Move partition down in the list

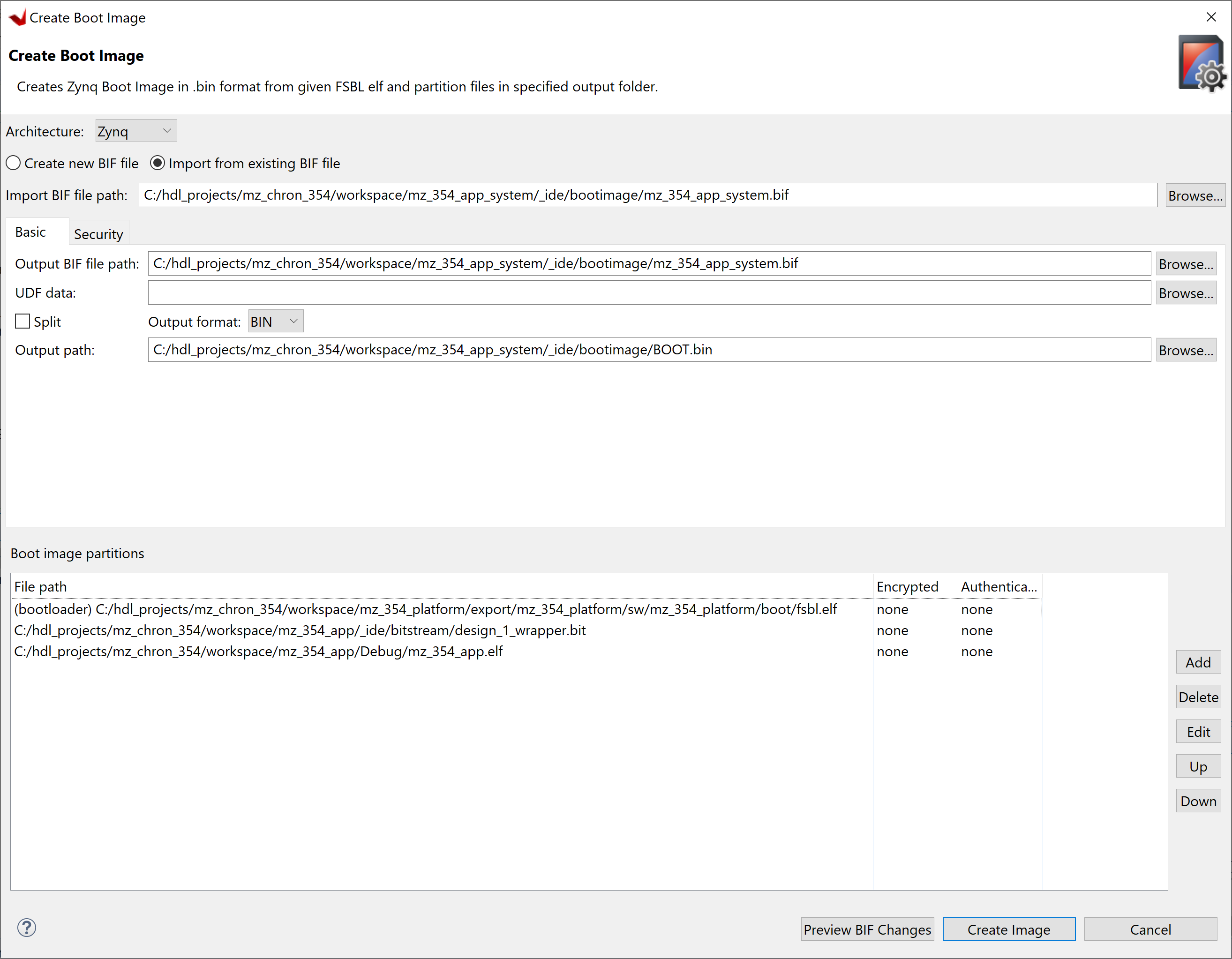click(x=1198, y=801)
